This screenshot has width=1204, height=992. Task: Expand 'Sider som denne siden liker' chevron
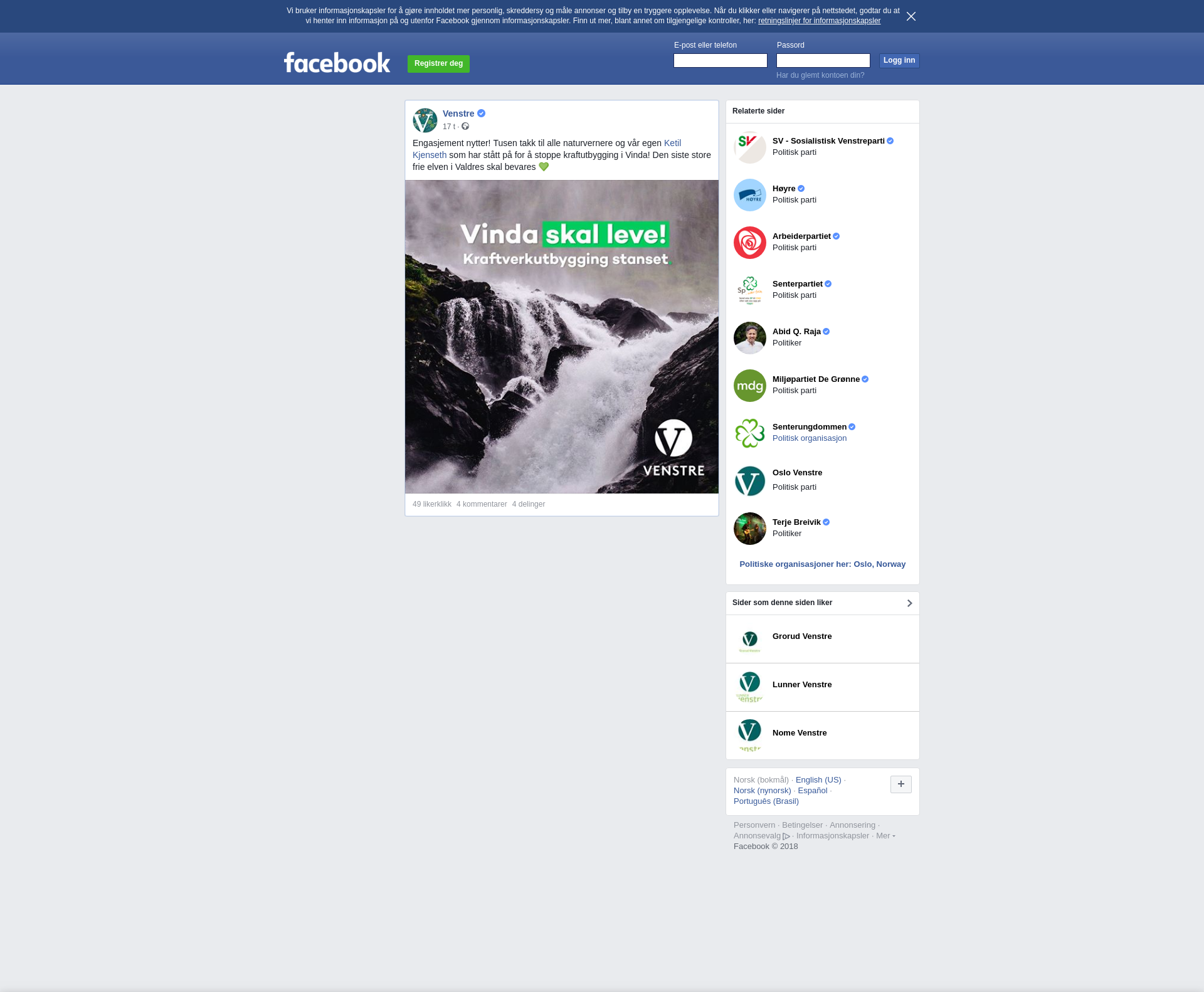909,603
